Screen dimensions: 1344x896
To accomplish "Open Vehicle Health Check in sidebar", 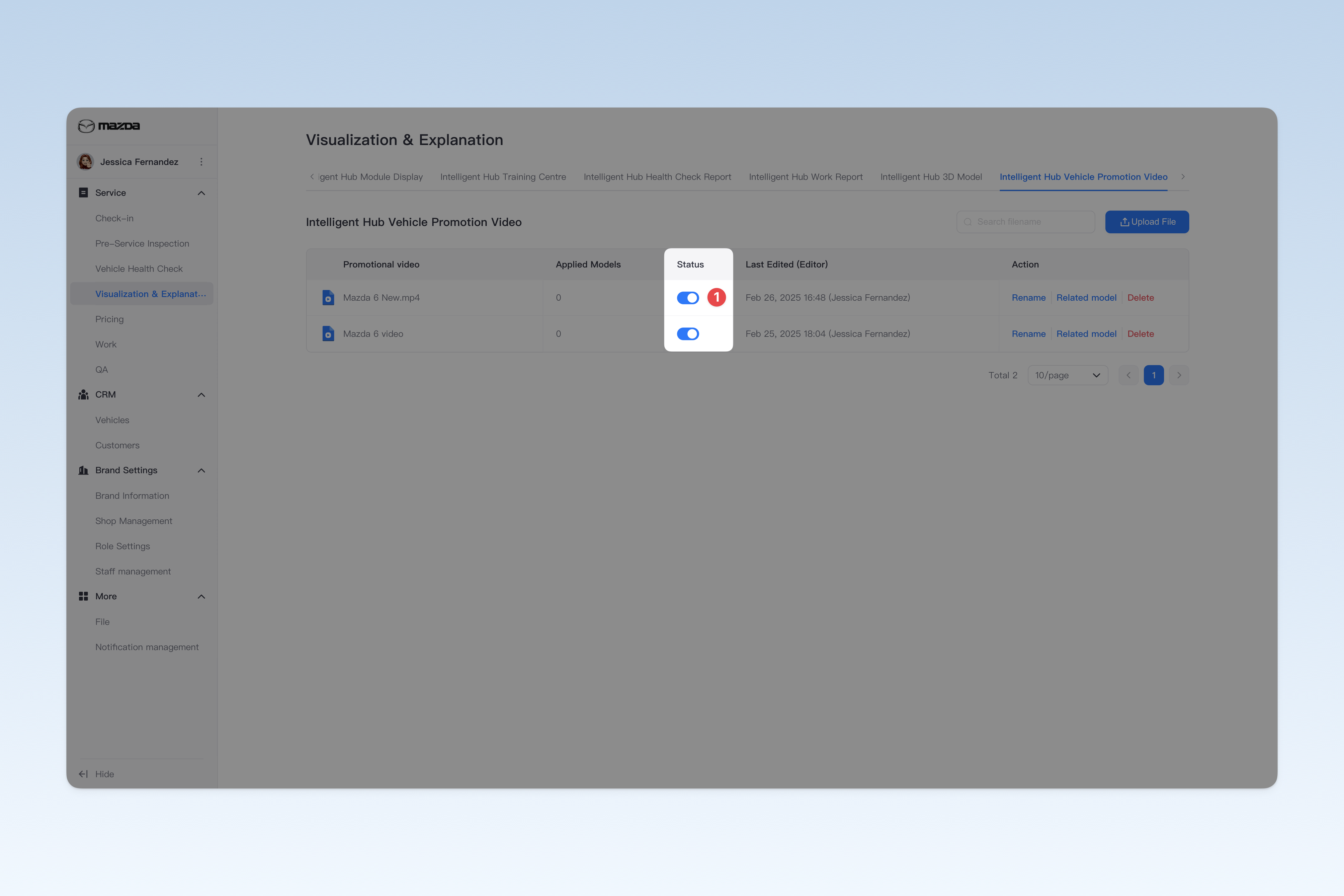I will 139,268.
